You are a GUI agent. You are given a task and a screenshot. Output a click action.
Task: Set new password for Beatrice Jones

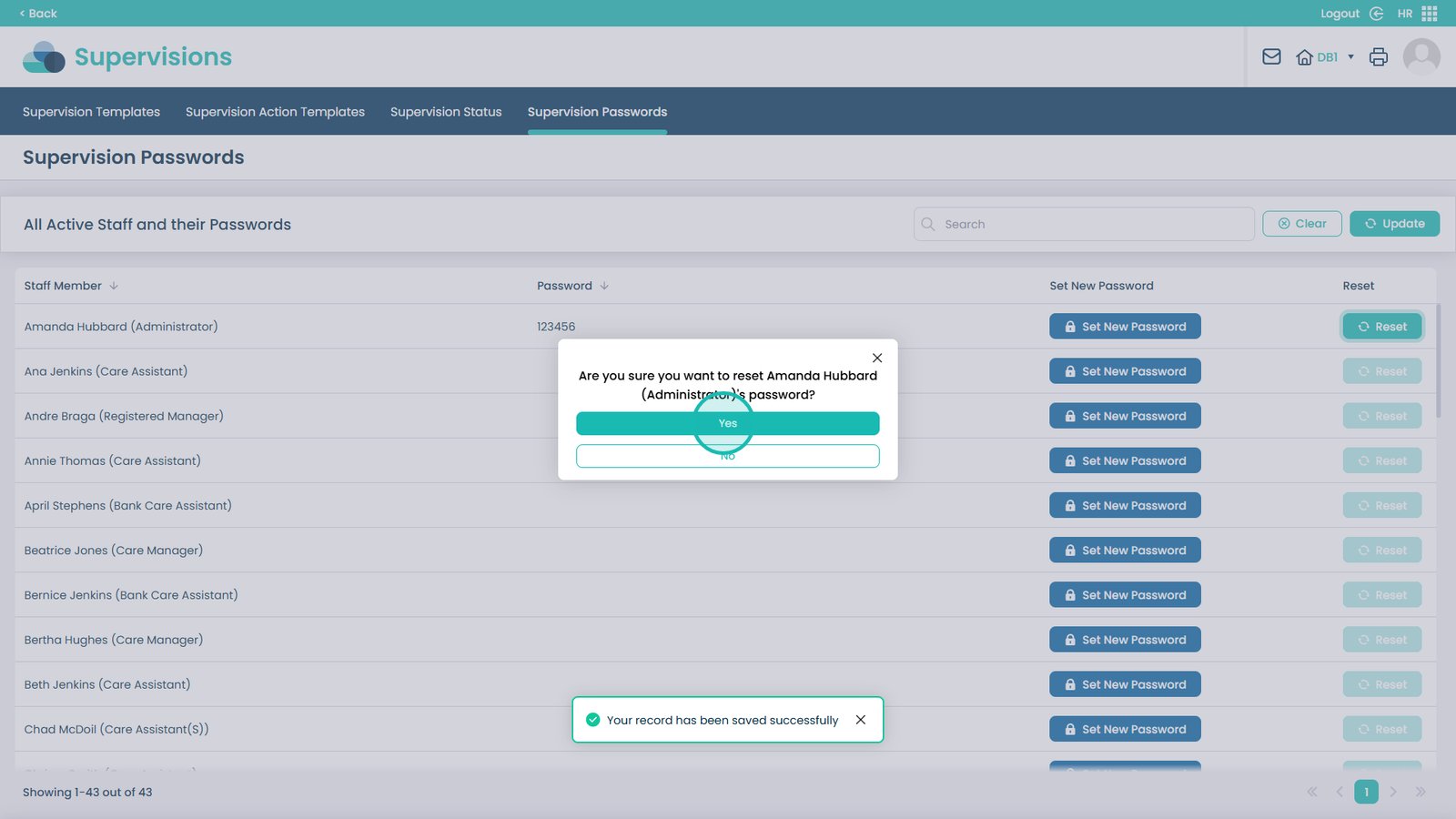(x=1125, y=551)
